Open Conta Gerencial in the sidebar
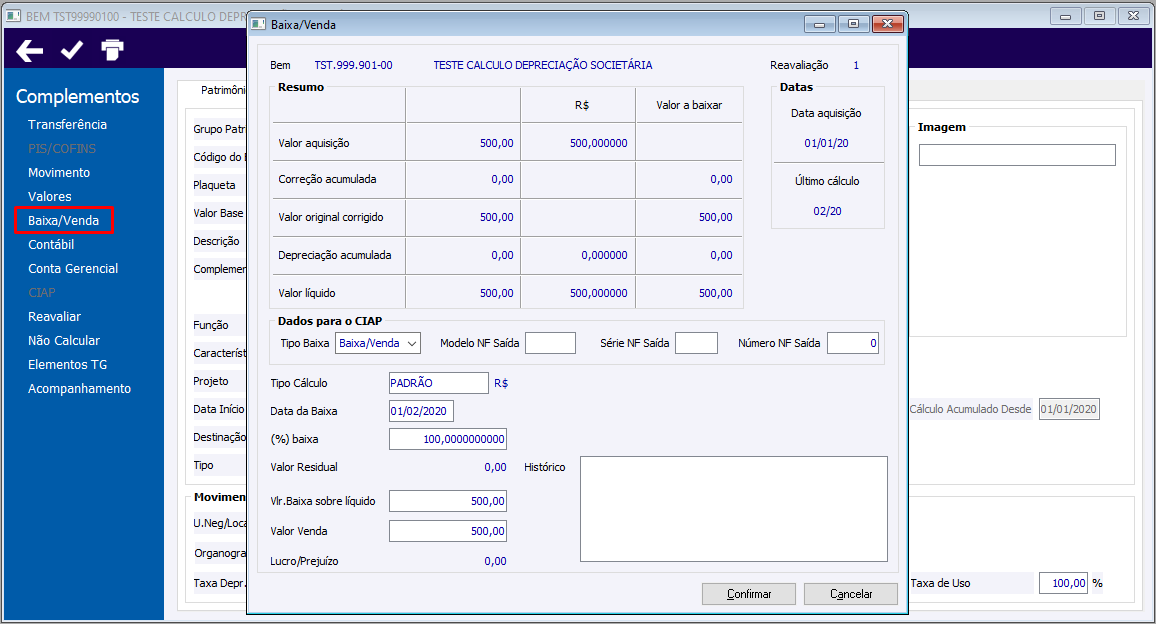 pos(73,268)
